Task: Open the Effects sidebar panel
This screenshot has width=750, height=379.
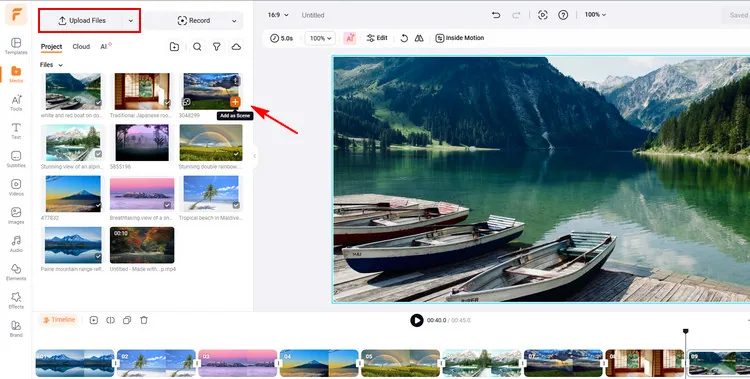Action: (x=16, y=301)
